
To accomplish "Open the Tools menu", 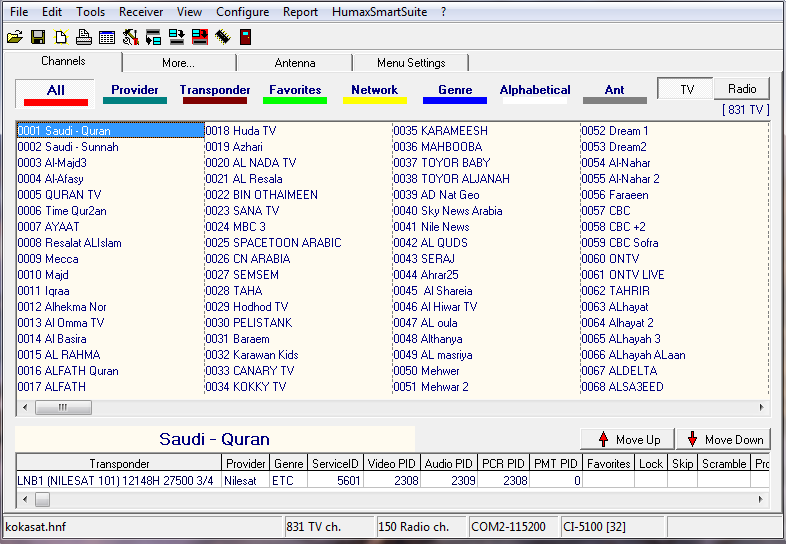I will pyautogui.click(x=90, y=12).
